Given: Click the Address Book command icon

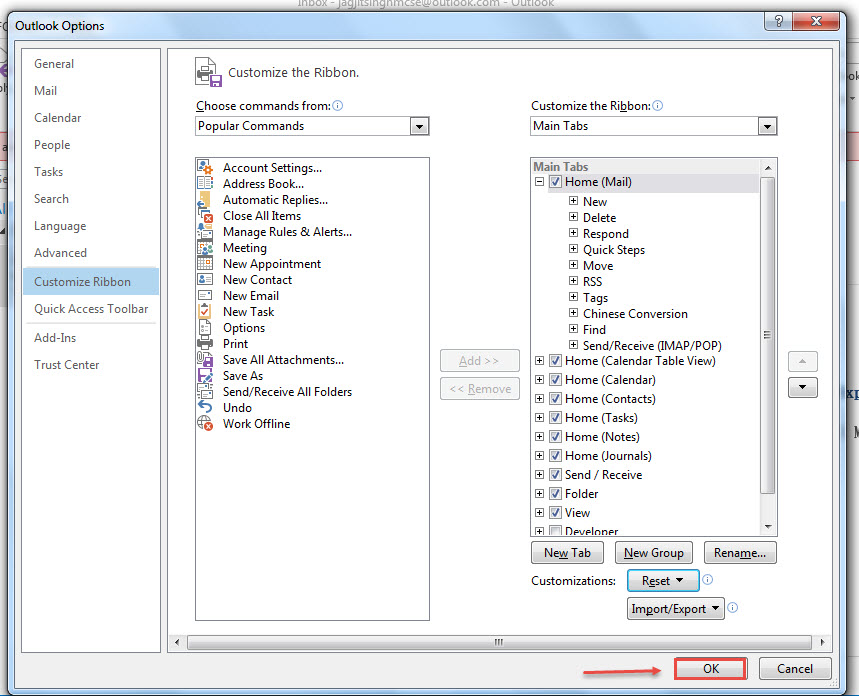Looking at the screenshot, I should click(205, 184).
